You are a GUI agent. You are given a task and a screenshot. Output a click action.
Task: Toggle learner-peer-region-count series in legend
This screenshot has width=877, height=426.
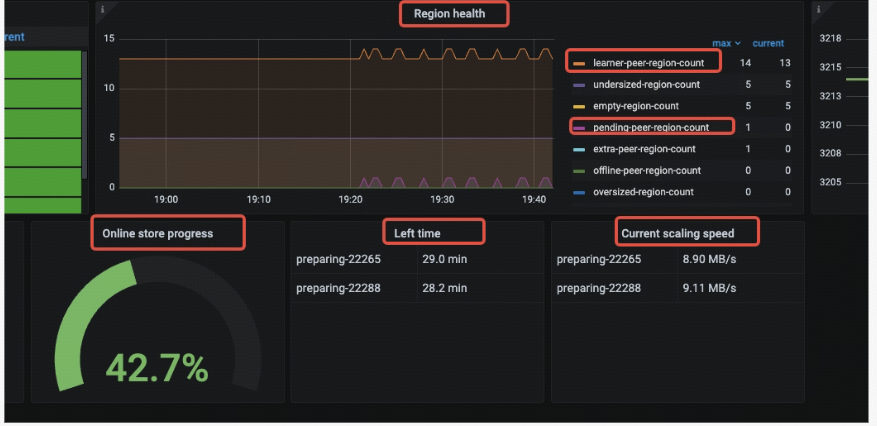point(648,63)
